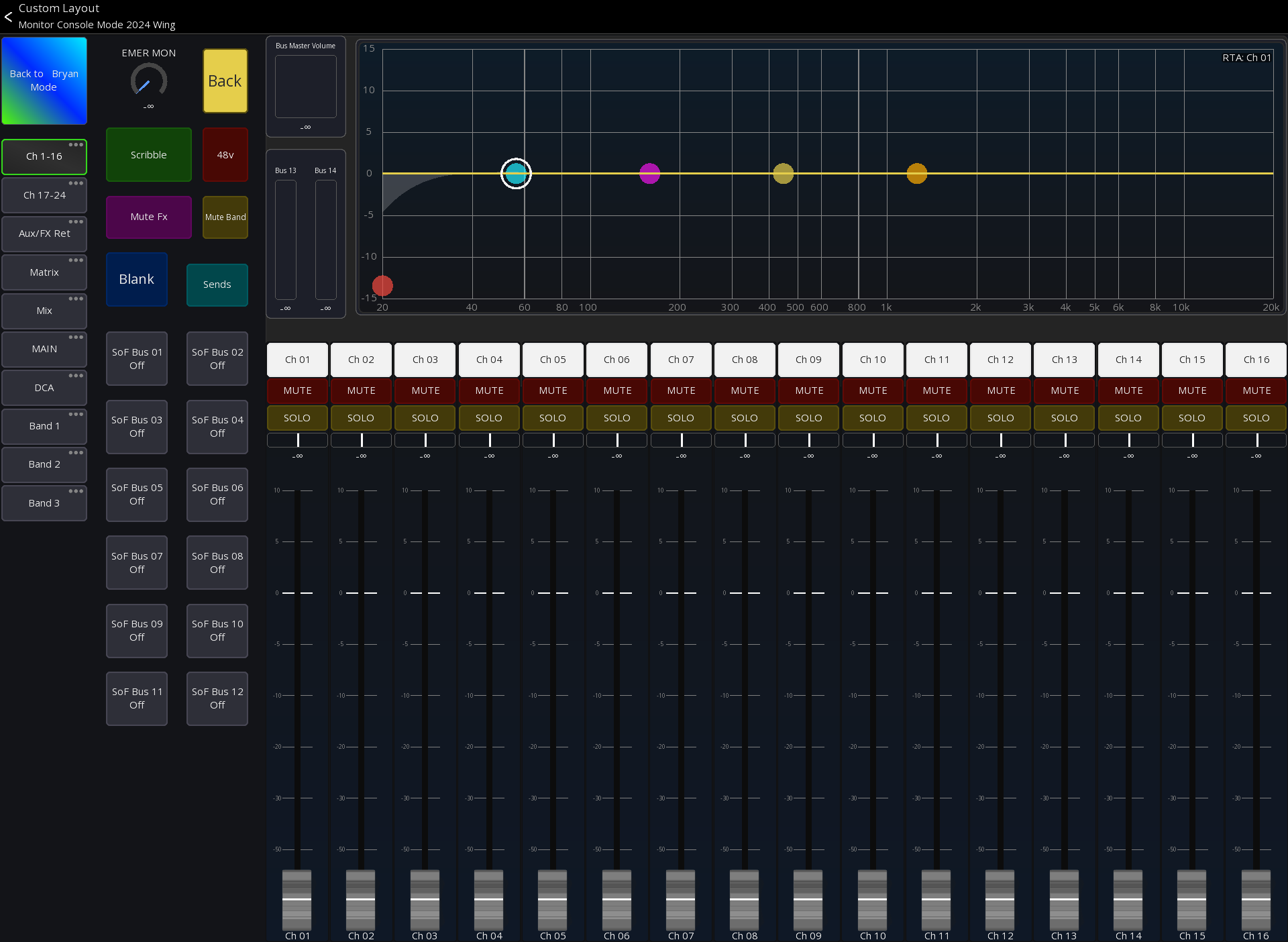Open the DCA tab's dot menu
Screen dimensions: 1288x942
click(x=76, y=376)
